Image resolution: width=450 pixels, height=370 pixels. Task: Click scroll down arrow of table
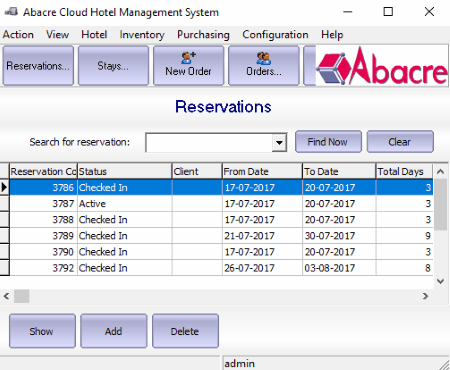440,281
